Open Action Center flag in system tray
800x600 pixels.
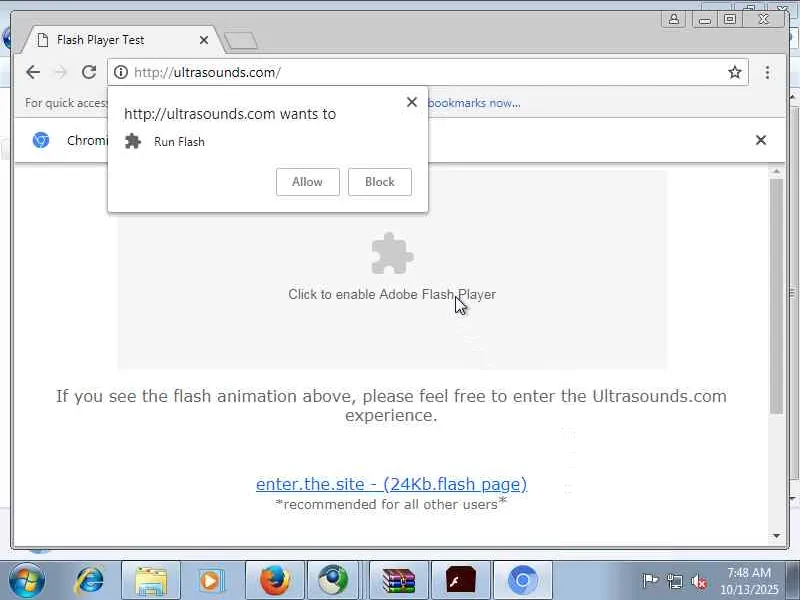tap(649, 581)
